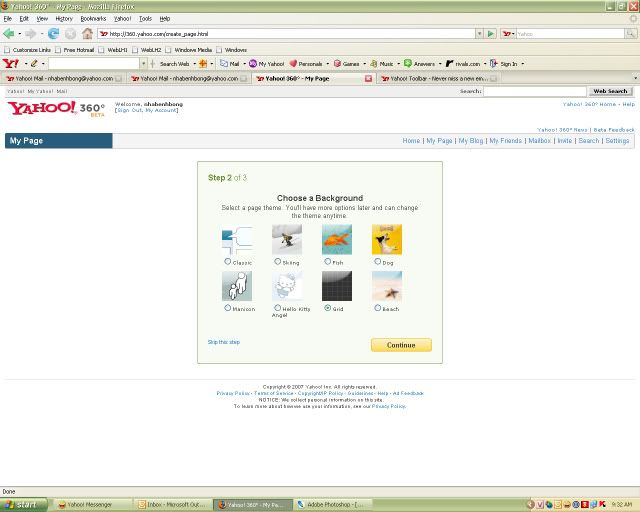This screenshot has height=512, width=640.
Task: Open the My Friends navigation link
Action: tap(505, 141)
